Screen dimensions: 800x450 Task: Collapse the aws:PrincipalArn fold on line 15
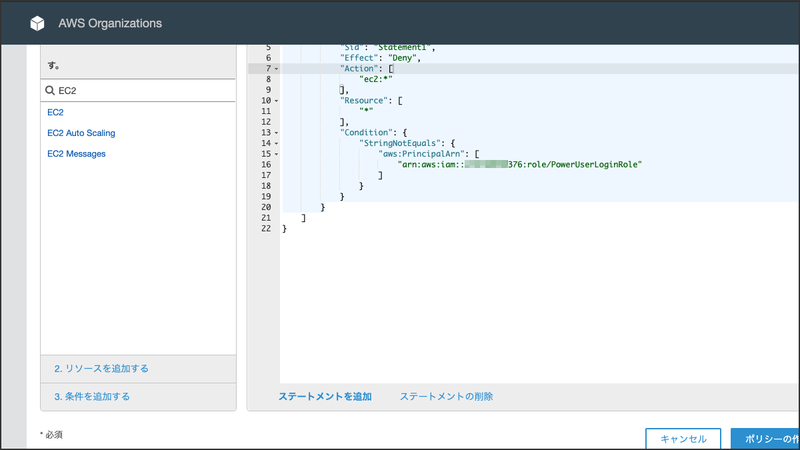click(x=277, y=154)
